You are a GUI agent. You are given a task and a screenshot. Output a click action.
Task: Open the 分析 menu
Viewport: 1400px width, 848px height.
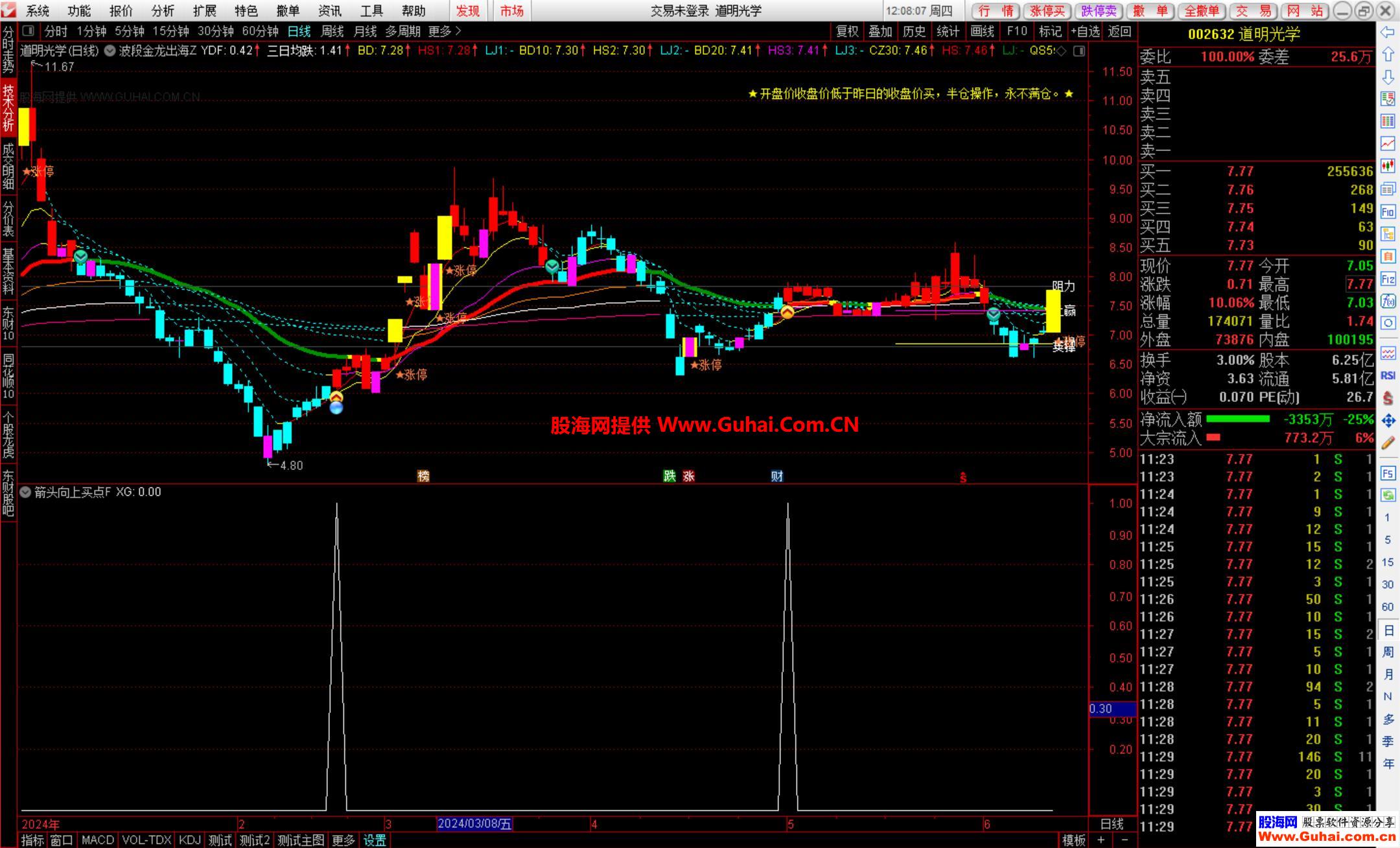[x=163, y=10]
